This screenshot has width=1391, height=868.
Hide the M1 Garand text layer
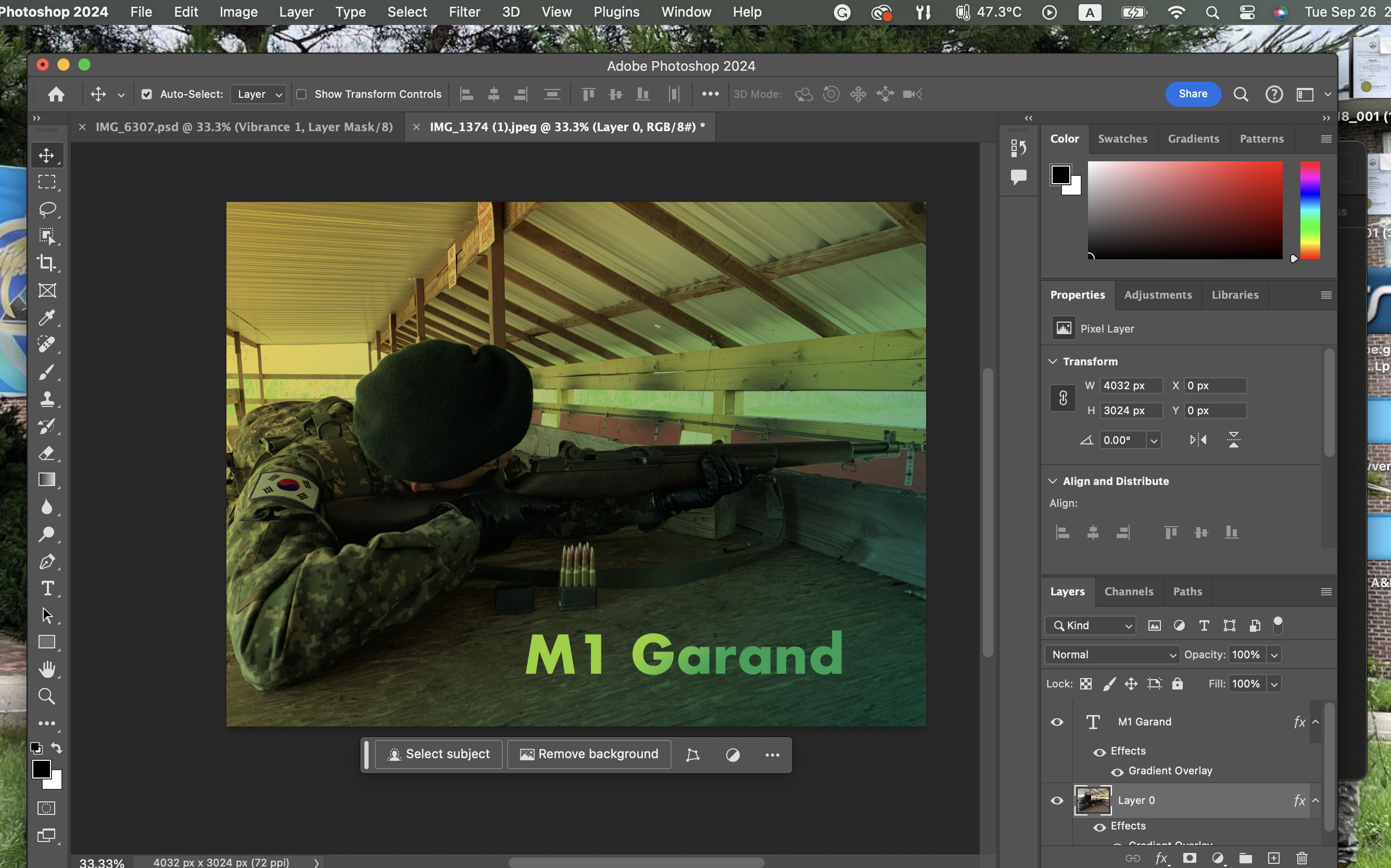point(1057,722)
